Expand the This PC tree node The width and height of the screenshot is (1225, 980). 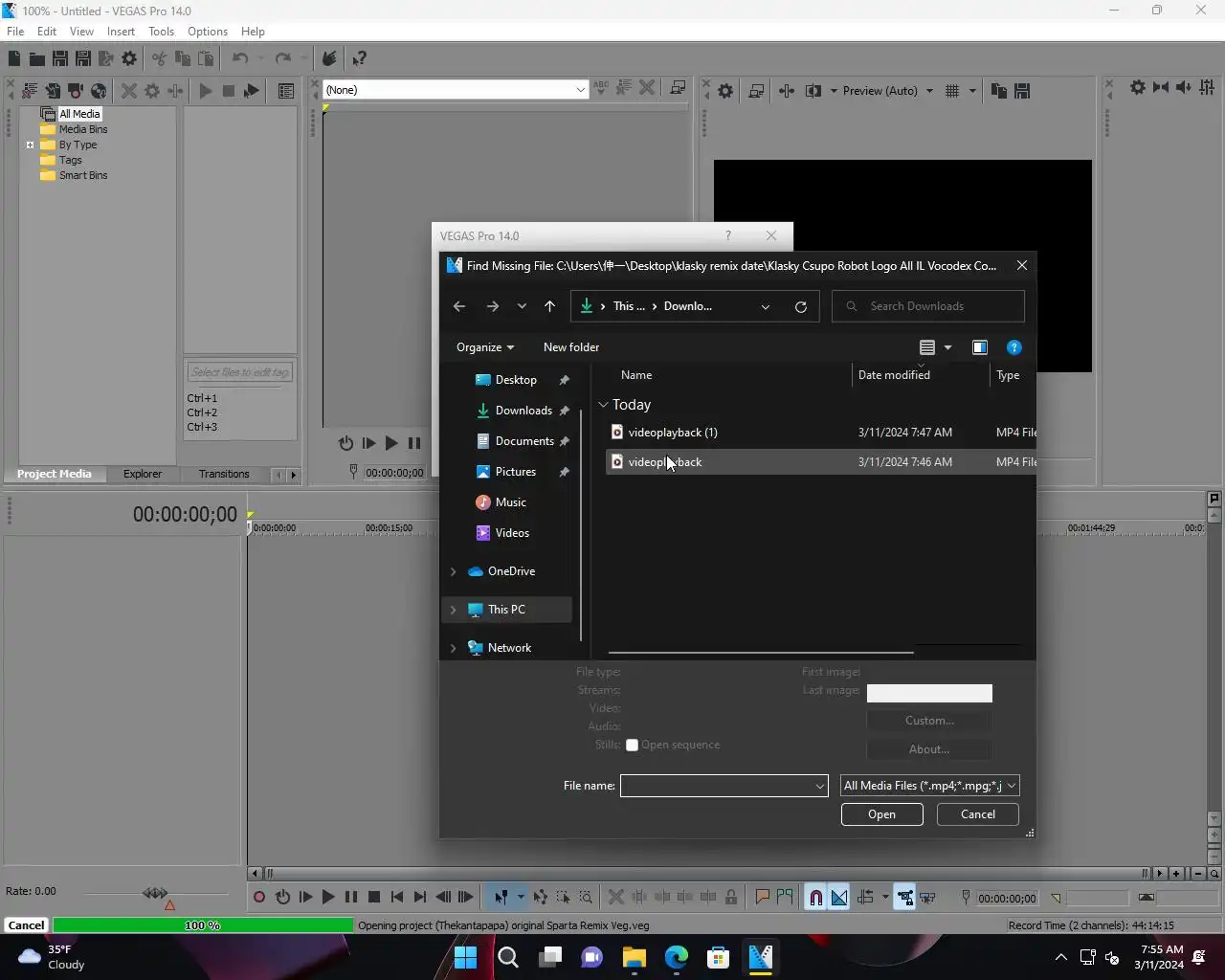pos(454,610)
